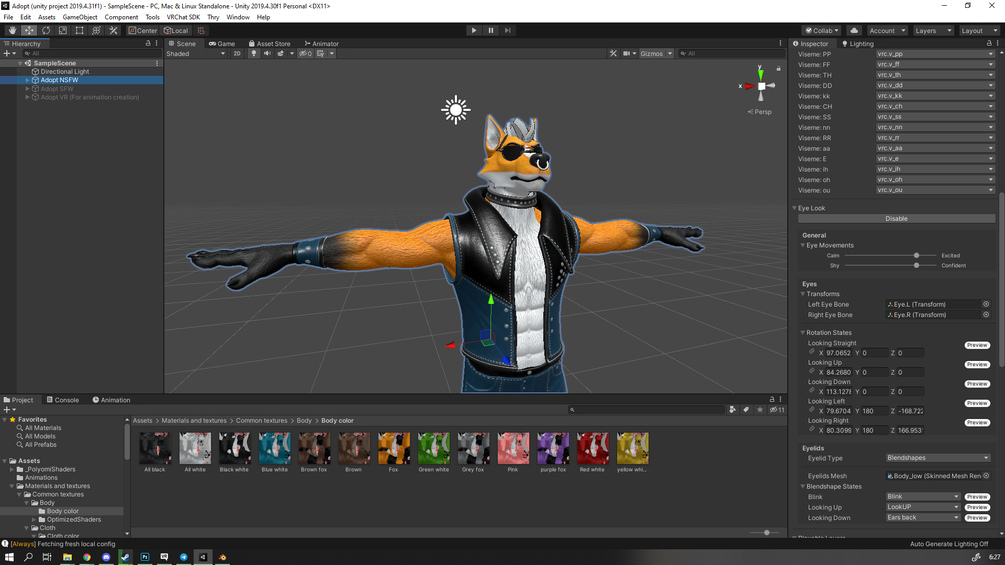Switch to the Lighting tab
This screenshot has height=565, width=1005.
point(858,44)
